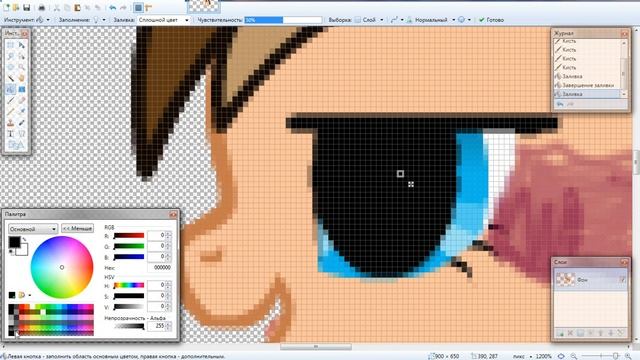Toggle visibility checkbox of Фон layer
The image size is (640, 360).
click(622, 280)
